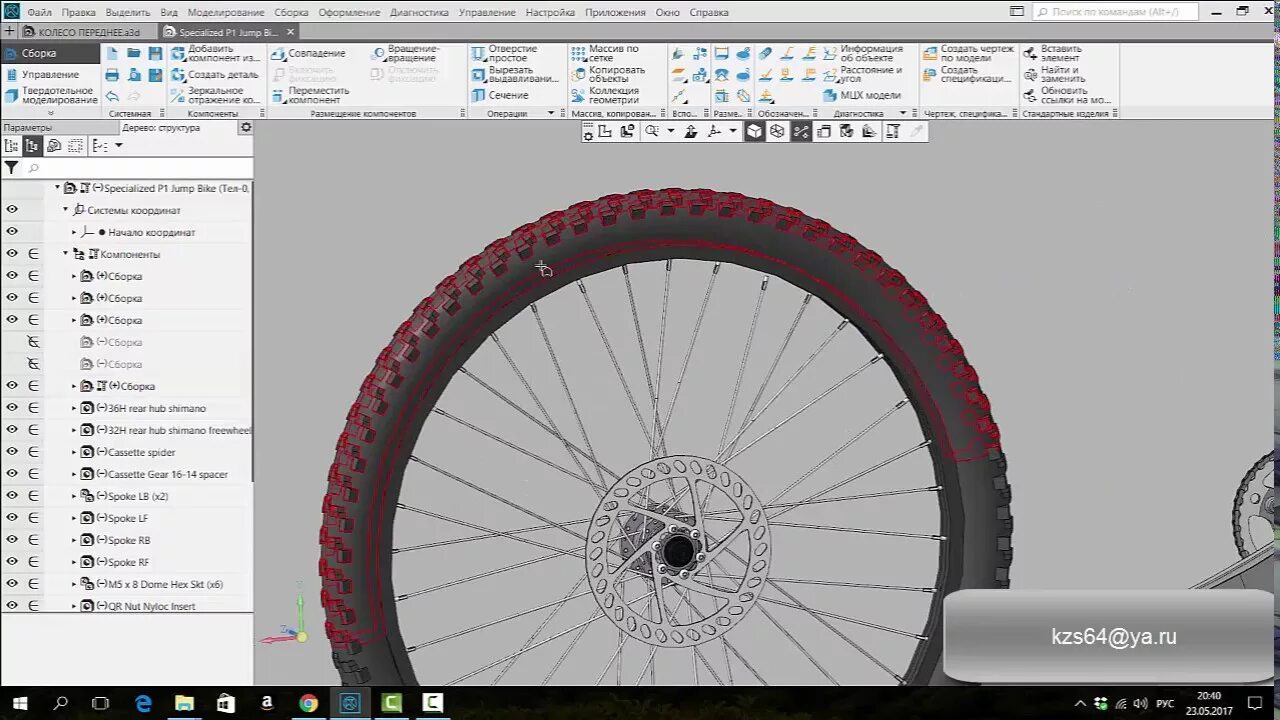Hide the 36H rear hub shimano component

[x=12, y=408]
